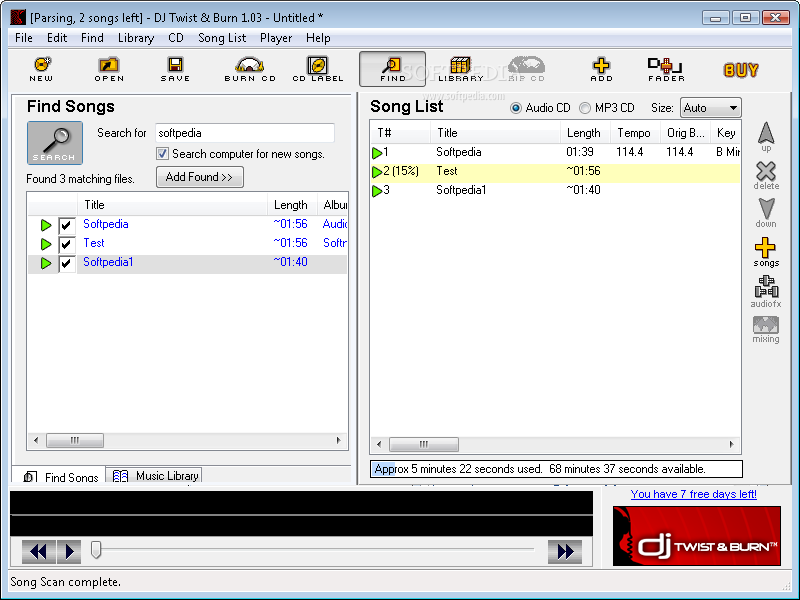This screenshot has height=600, width=800.
Task: Open the Fader tool
Action: coord(666,69)
